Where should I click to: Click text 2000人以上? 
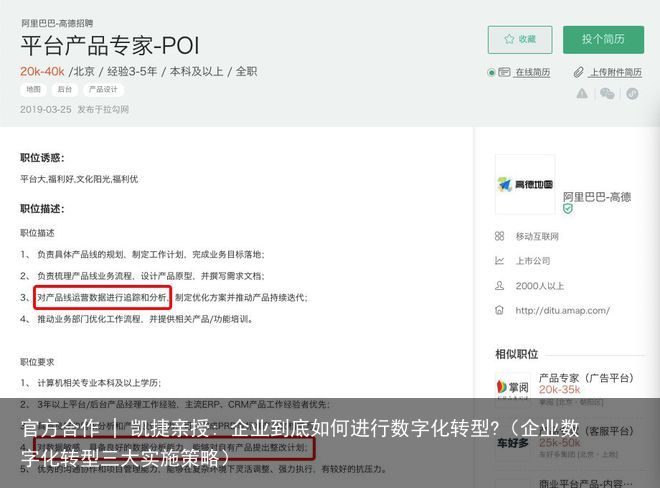pyautogui.click(x=540, y=286)
